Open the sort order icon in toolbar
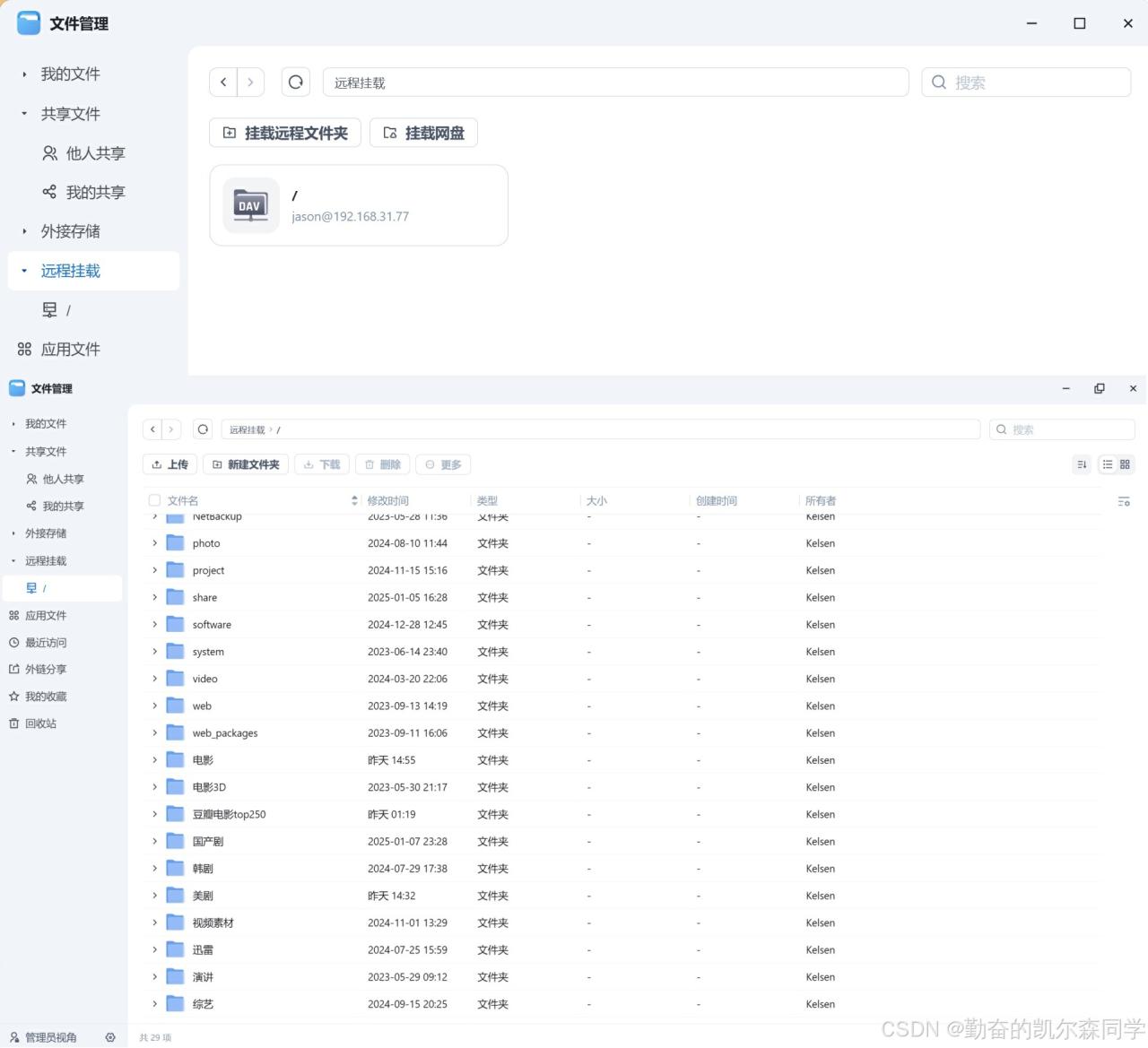The height and width of the screenshot is (1048, 1148). coord(1082,464)
